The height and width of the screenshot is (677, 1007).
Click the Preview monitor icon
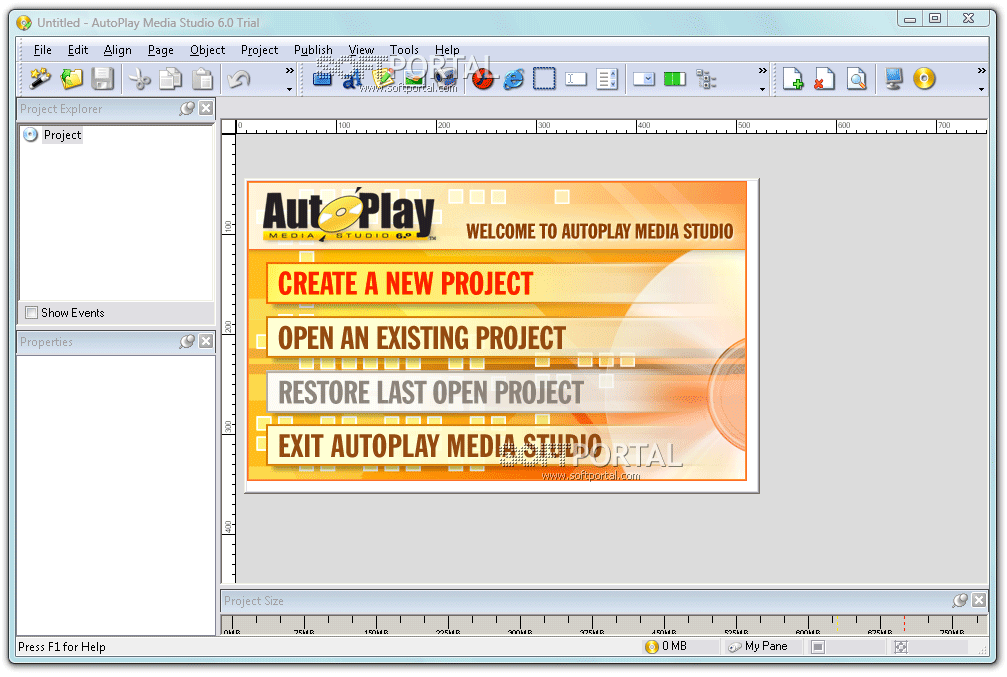[x=894, y=79]
